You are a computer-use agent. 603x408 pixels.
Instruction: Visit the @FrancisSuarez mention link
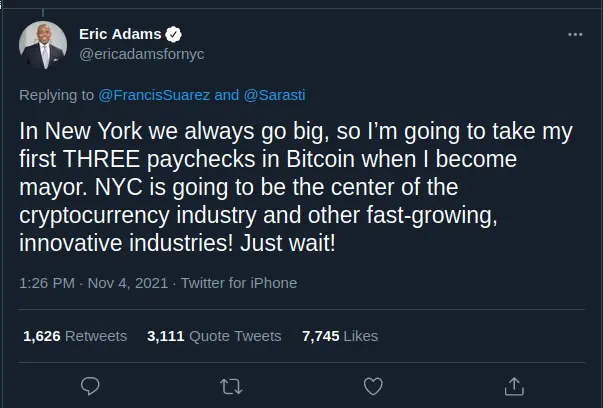(154, 96)
